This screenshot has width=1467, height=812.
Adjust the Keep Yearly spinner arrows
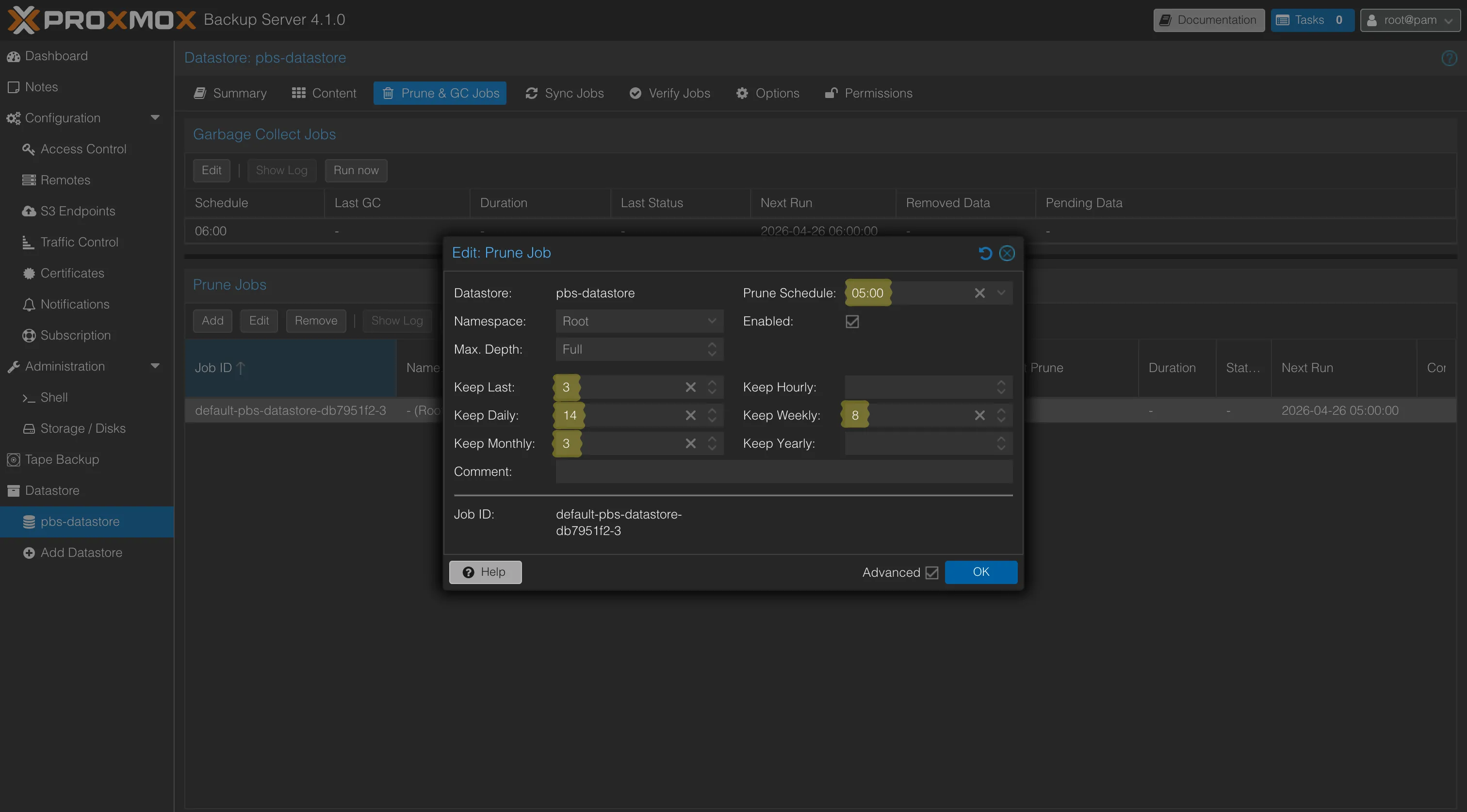(1001, 443)
